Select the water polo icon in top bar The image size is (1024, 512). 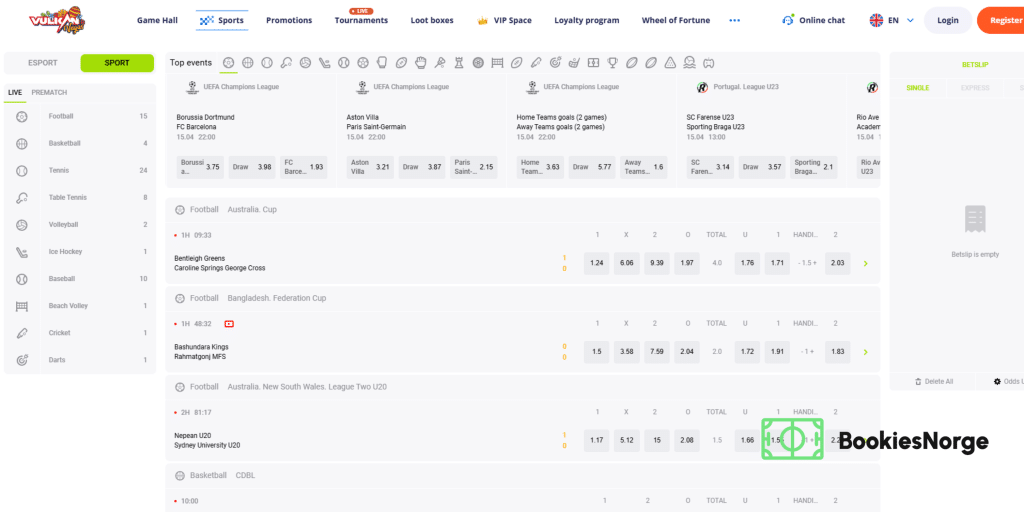[x=690, y=63]
